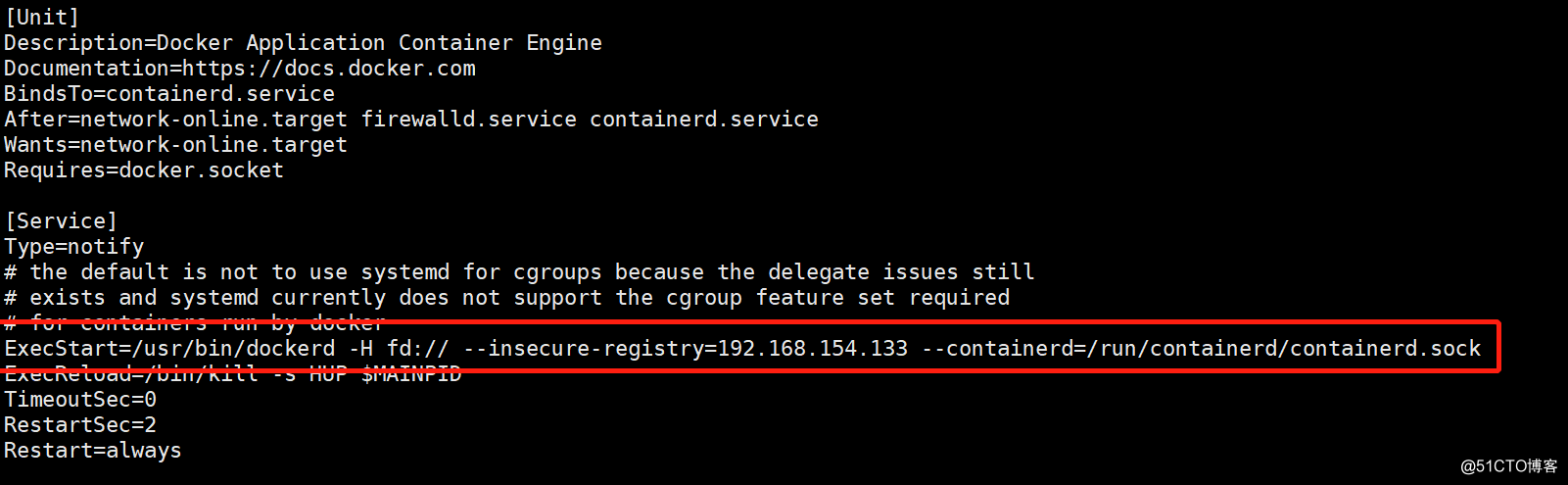
Task: Click the comment about cgroup feature set
Action: (x=506, y=297)
